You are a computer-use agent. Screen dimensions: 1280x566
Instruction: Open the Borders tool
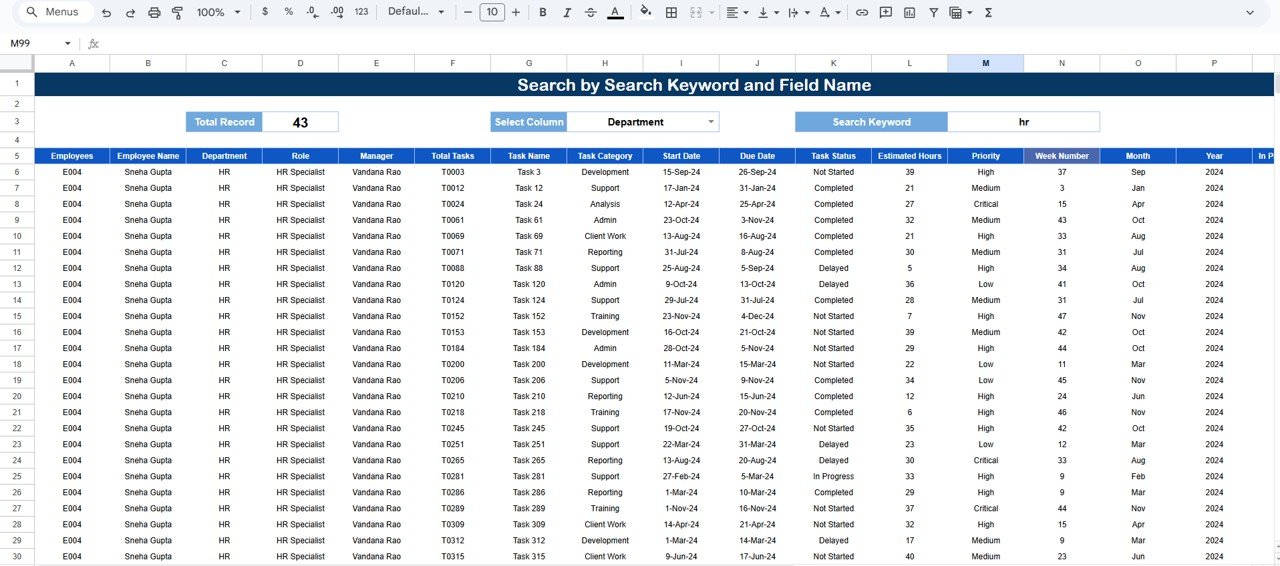671,13
